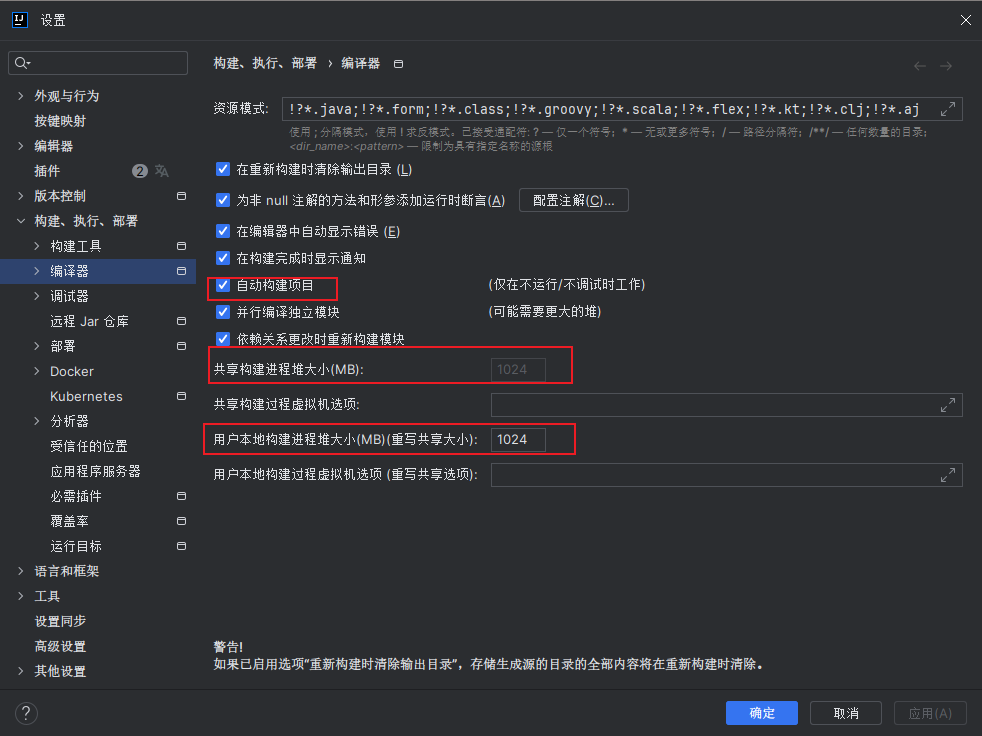982x736 pixels.
Task: Click the 取消 button
Action: [x=846, y=713]
